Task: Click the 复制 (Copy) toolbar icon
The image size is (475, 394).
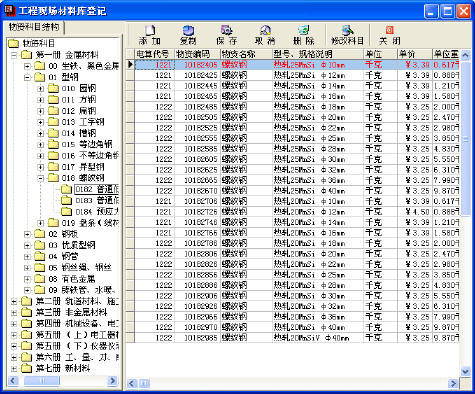Action: point(188,35)
